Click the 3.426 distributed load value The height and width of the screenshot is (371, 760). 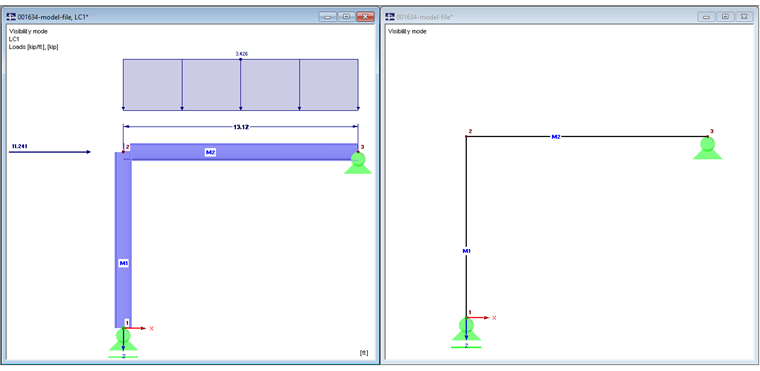(x=241, y=54)
